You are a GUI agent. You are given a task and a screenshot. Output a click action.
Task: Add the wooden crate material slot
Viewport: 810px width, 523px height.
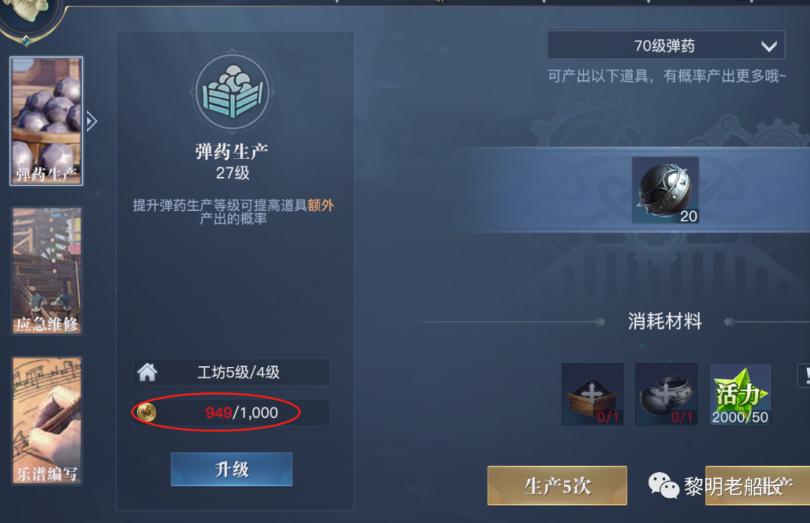pyautogui.click(x=593, y=394)
